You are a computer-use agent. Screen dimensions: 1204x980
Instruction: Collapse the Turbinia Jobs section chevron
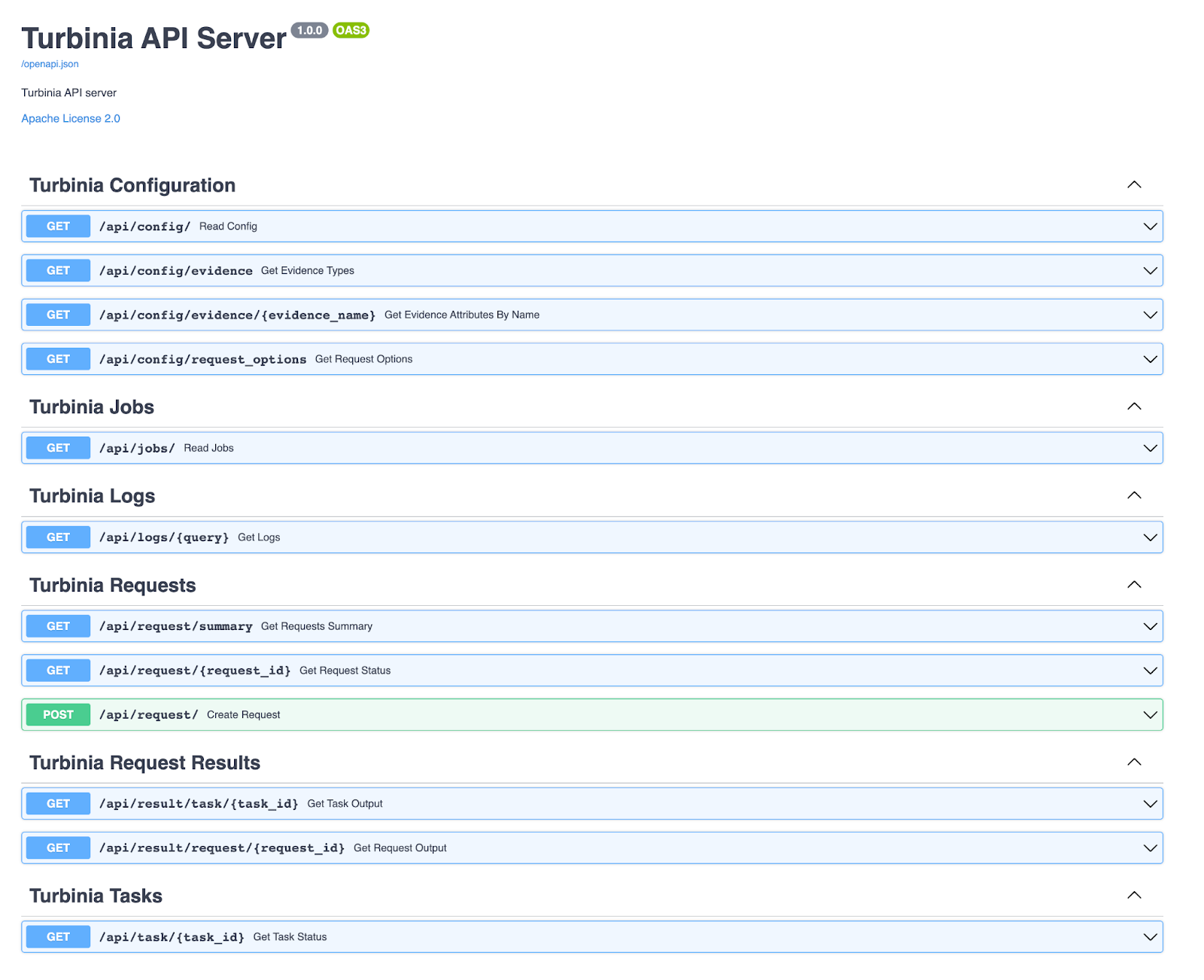tap(1134, 406)
